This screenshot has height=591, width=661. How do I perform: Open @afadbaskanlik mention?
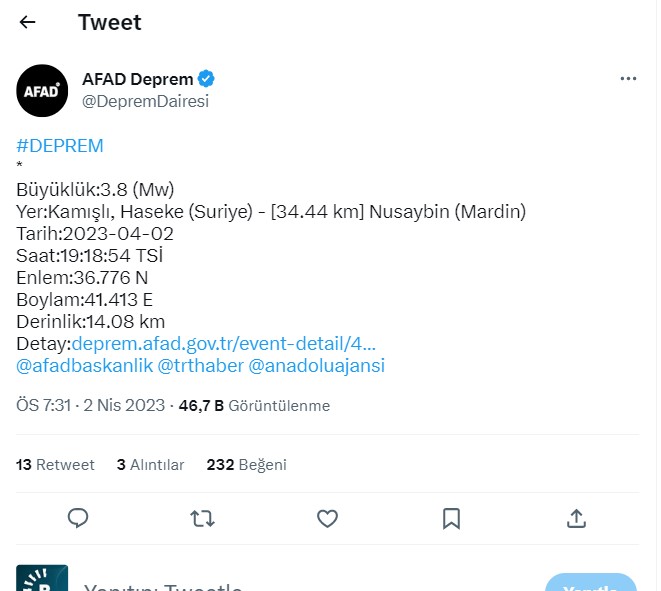pos(85,366)
